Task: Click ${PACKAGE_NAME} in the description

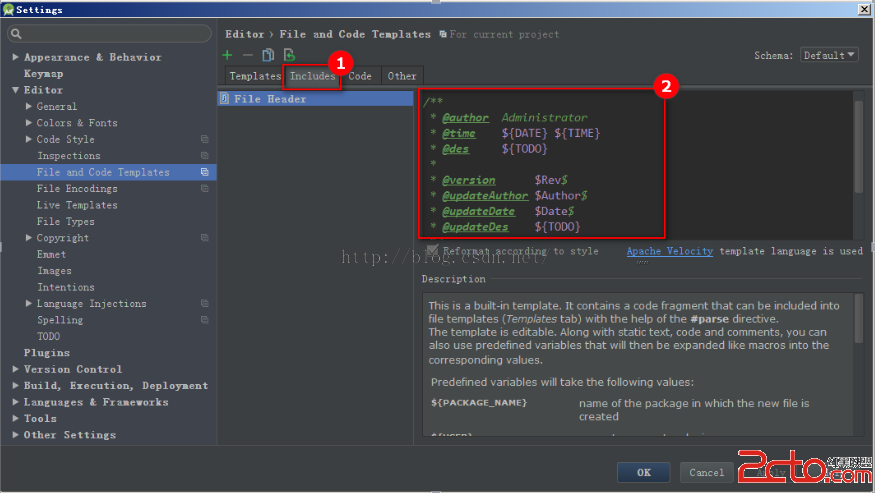Action: [x=479, y=403]
